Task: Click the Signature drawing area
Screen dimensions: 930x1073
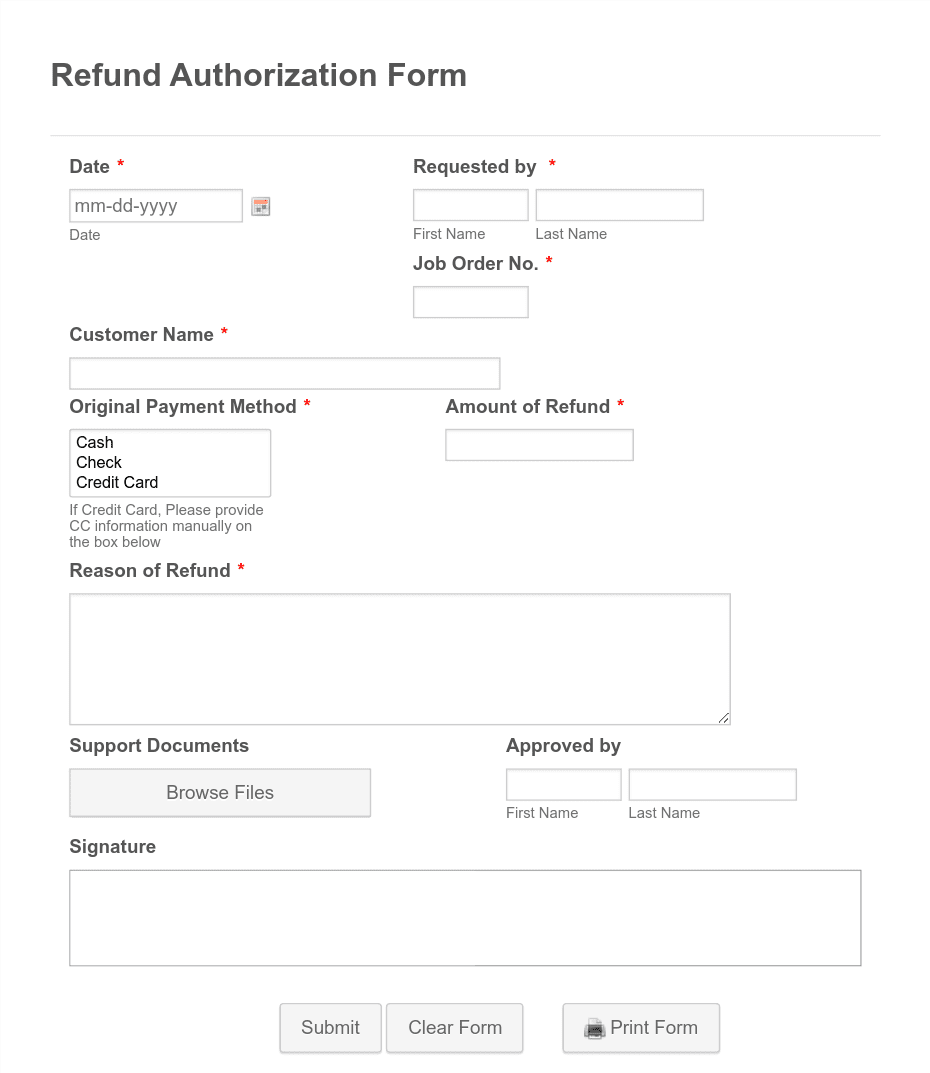Action: point(465,916)
